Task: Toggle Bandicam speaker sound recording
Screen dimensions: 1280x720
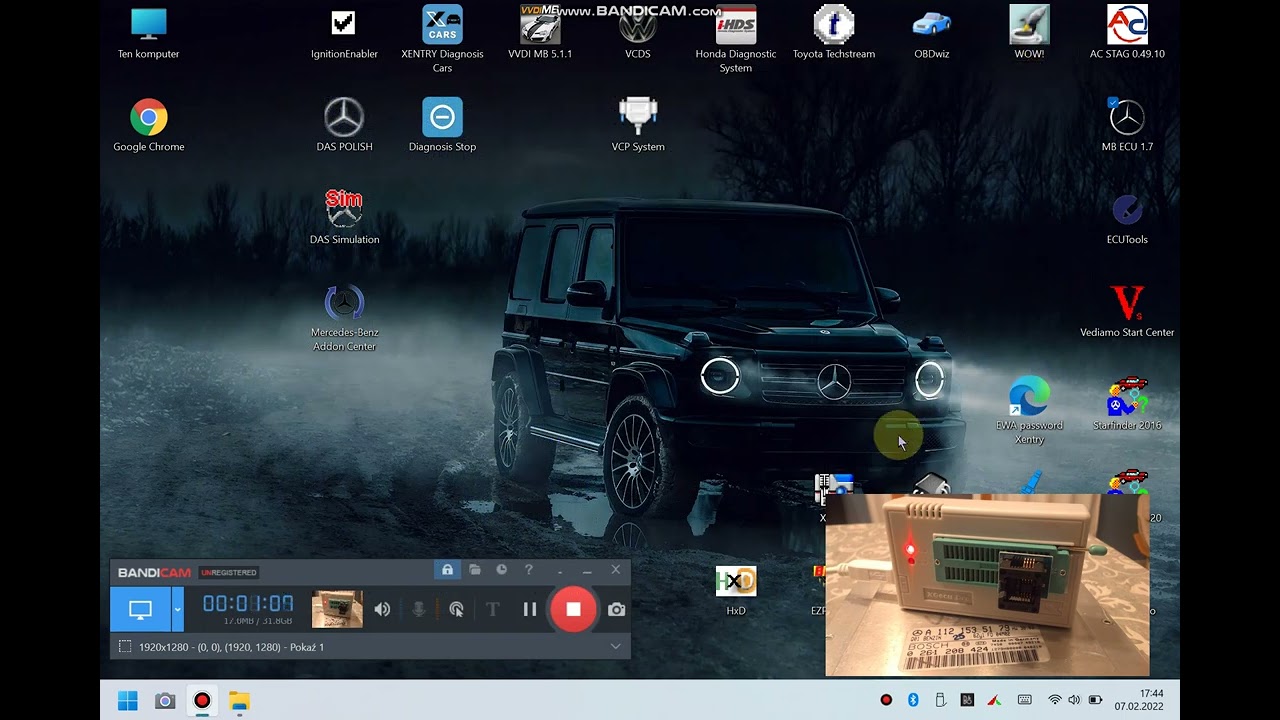Action: [382, 609]
